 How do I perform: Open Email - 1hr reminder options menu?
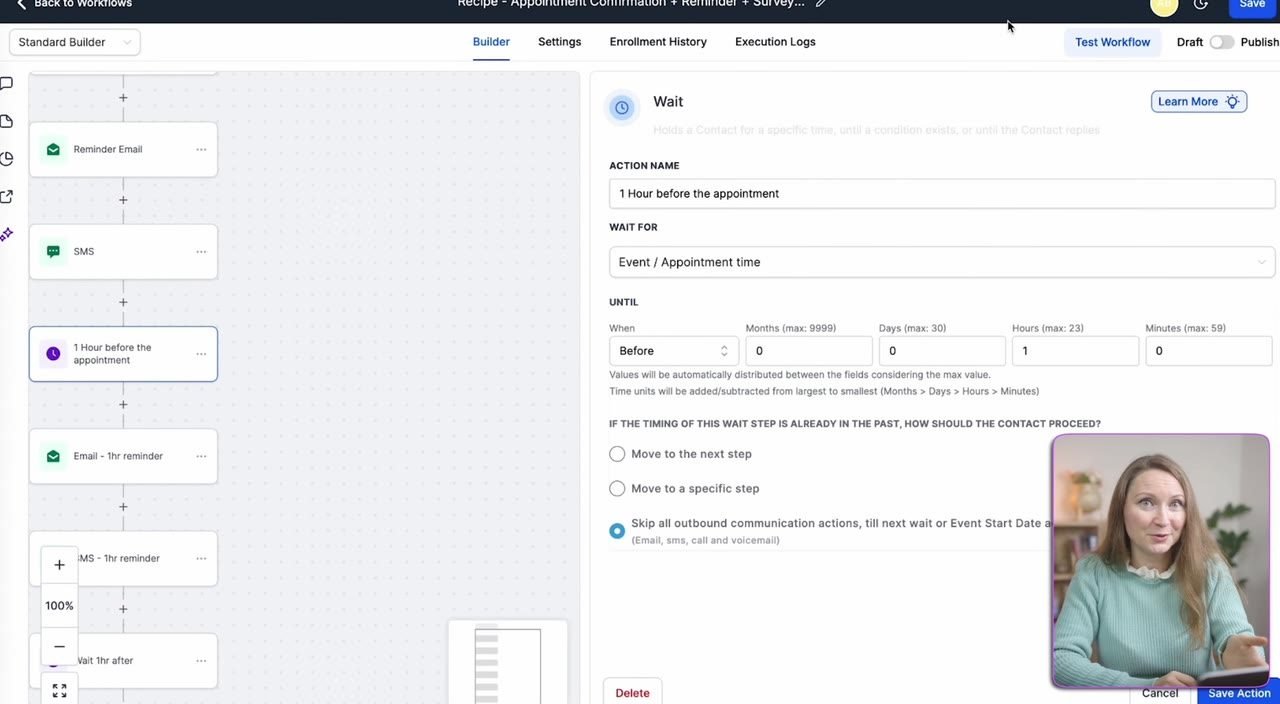[x=201, y=456]
